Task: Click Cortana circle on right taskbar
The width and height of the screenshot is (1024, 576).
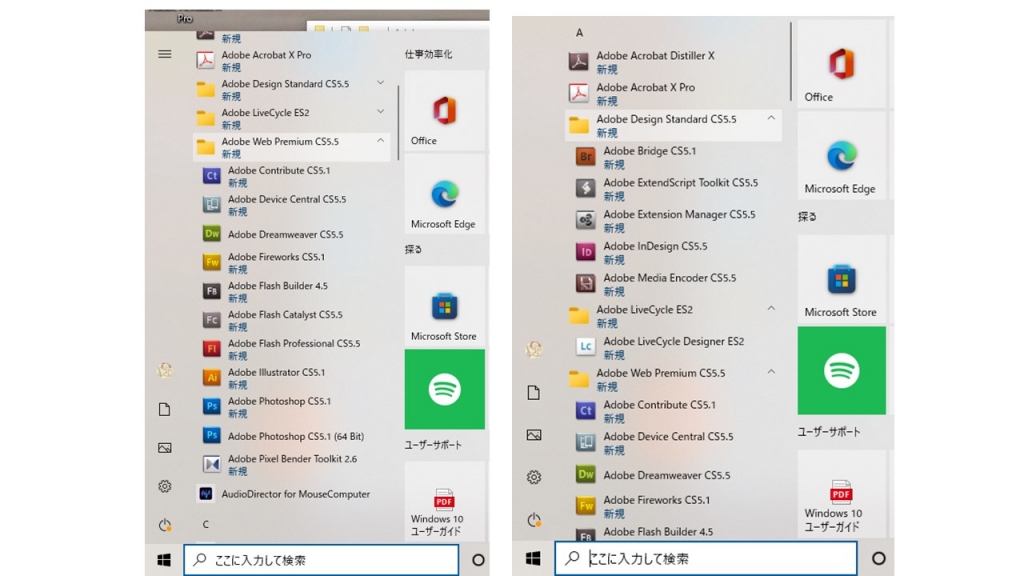Action: 878,558
